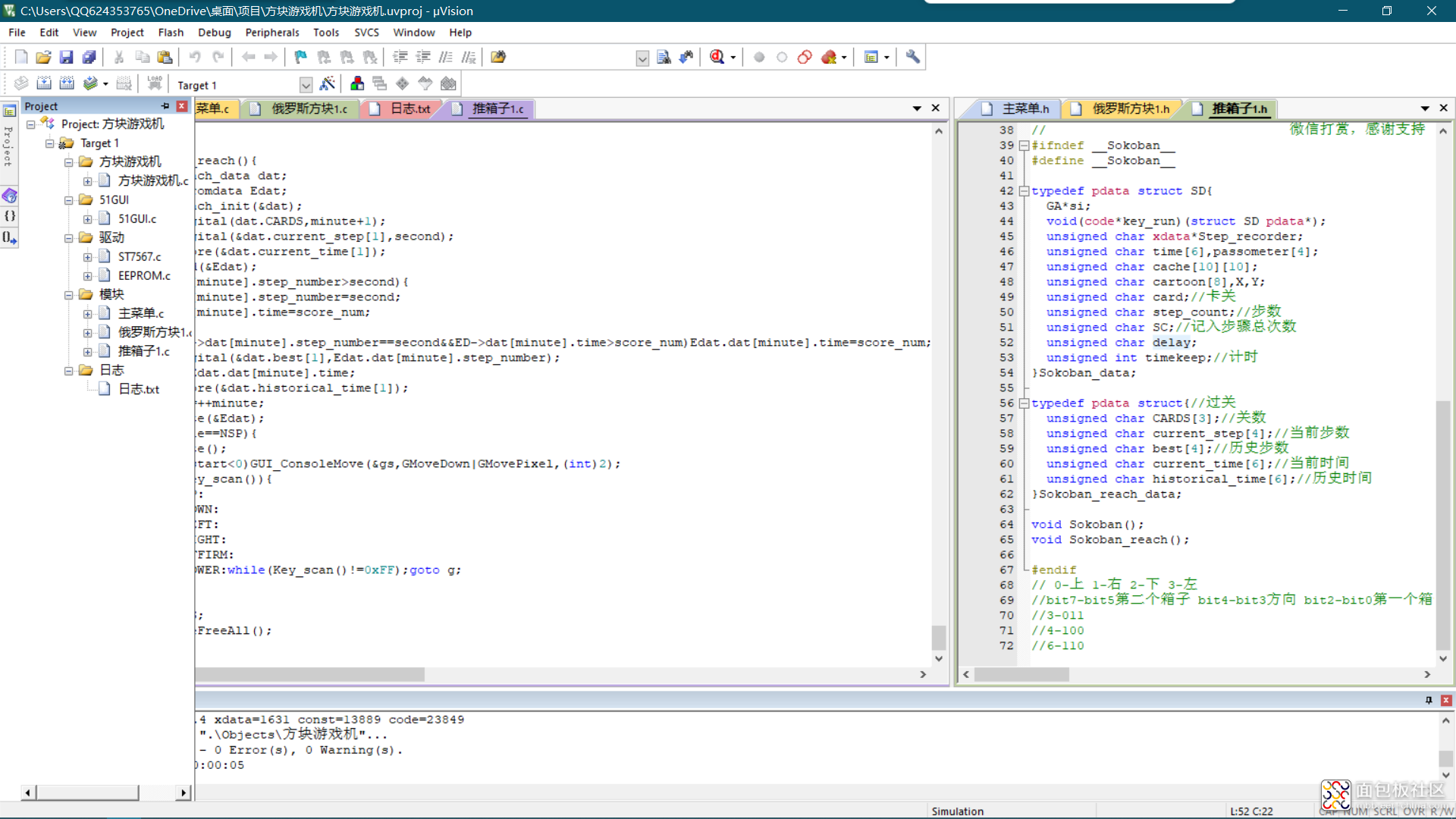
Task: Open the find text combo box dropdown
Action: coord(642,58)
